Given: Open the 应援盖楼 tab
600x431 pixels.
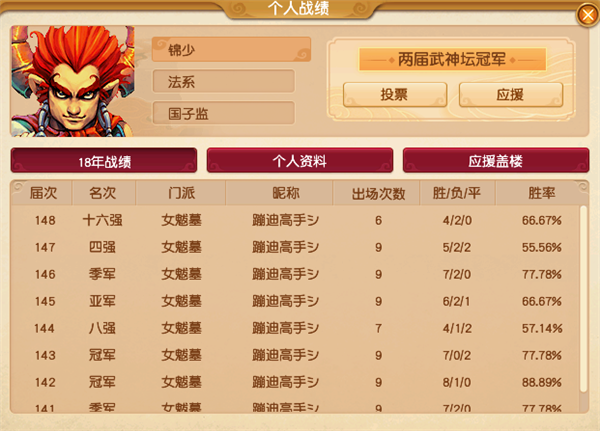Looking at the screenshot, I should (x=496, y=161).
